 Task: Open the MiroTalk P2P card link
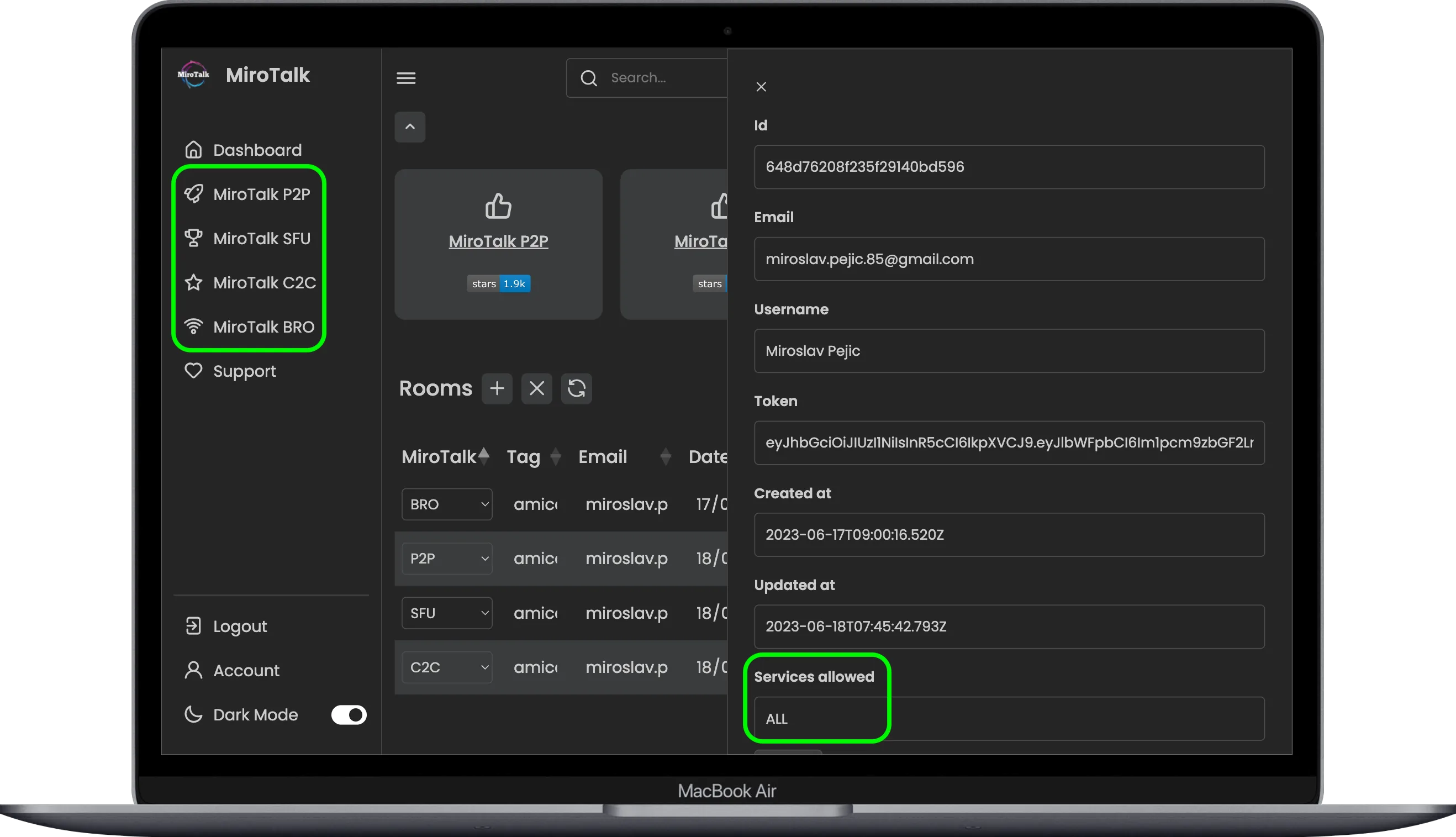click(x=498, y=241)
